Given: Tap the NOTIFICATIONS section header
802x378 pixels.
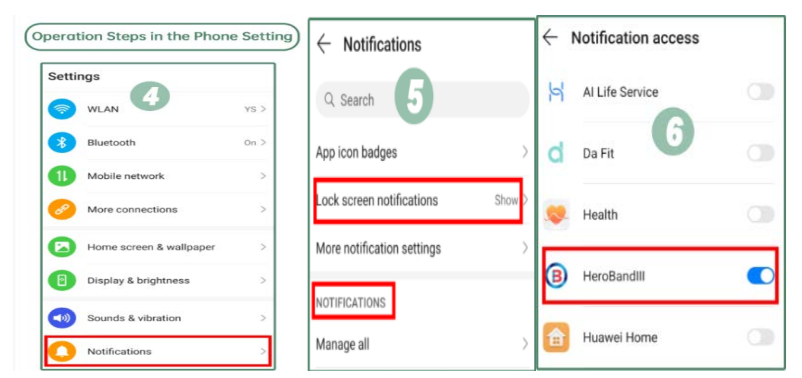Looking at the screenshot, I should click(x=350, y=303).
